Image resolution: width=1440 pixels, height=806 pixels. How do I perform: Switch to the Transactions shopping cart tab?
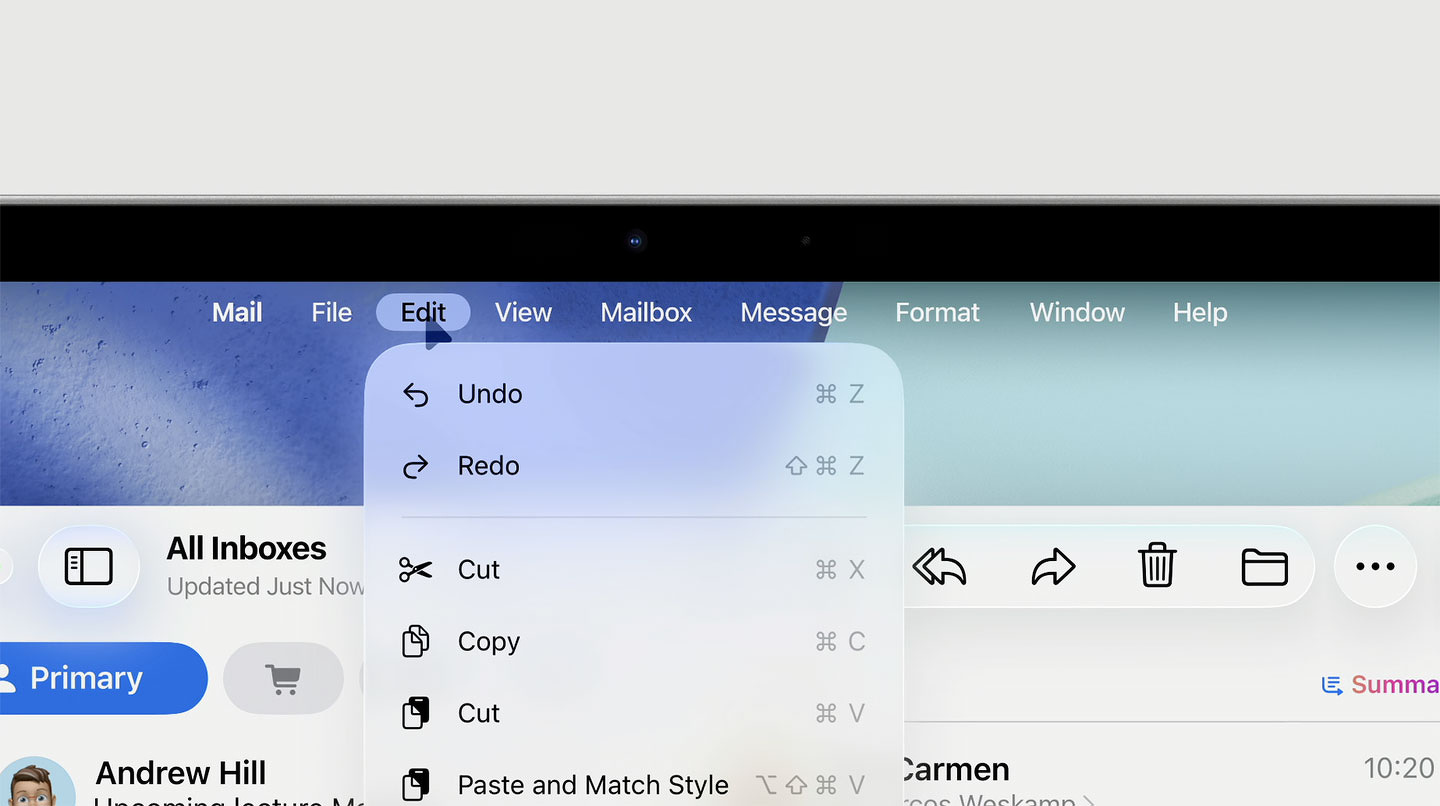pyautogui.click(x=283, y=679)
